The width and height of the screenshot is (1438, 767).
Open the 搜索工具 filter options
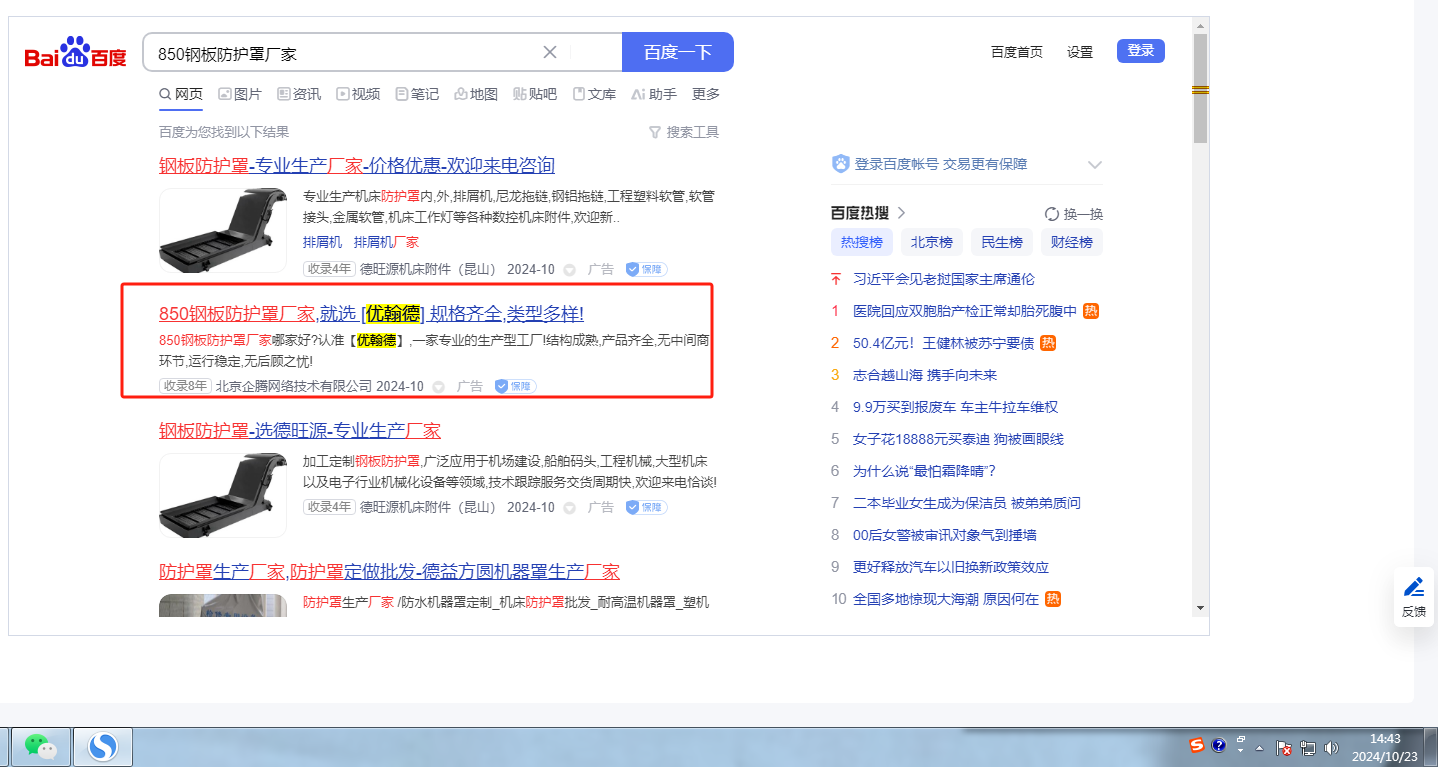pos(684,132)
